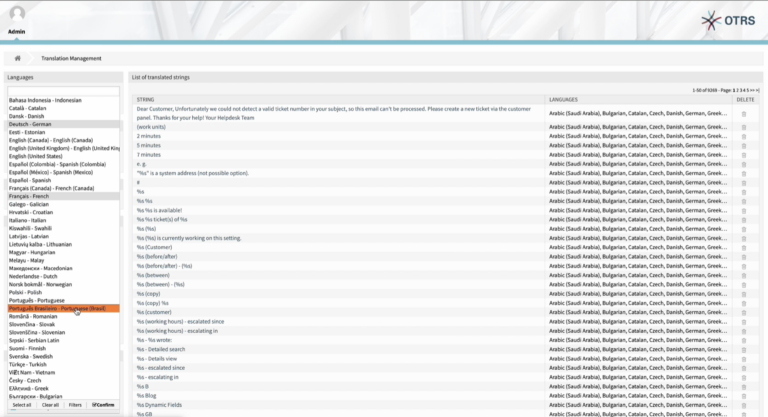
Task: Click trash icon for '%s (between)' row
Action: coord(744,276)
